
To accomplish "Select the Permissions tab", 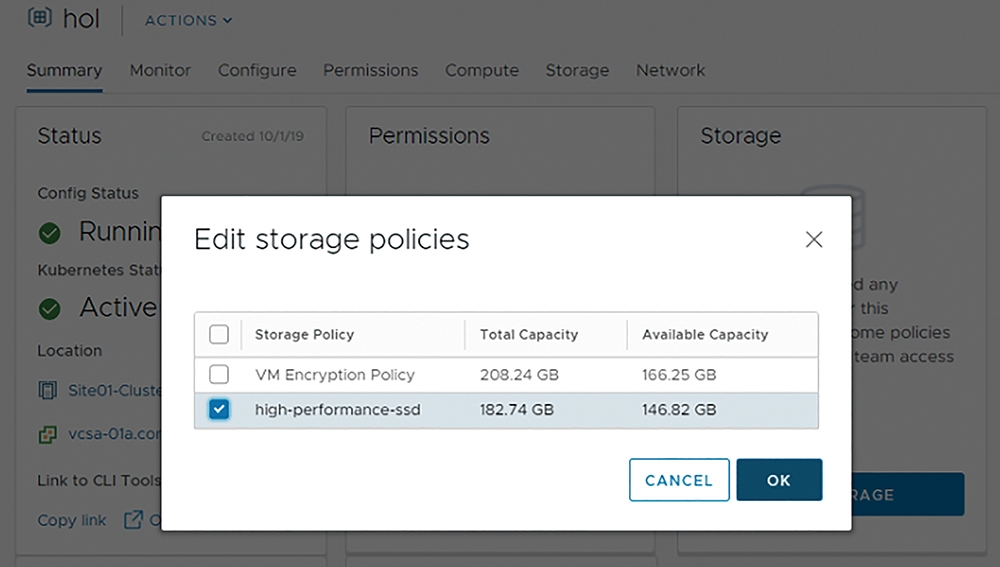I will tap(371, 70).
